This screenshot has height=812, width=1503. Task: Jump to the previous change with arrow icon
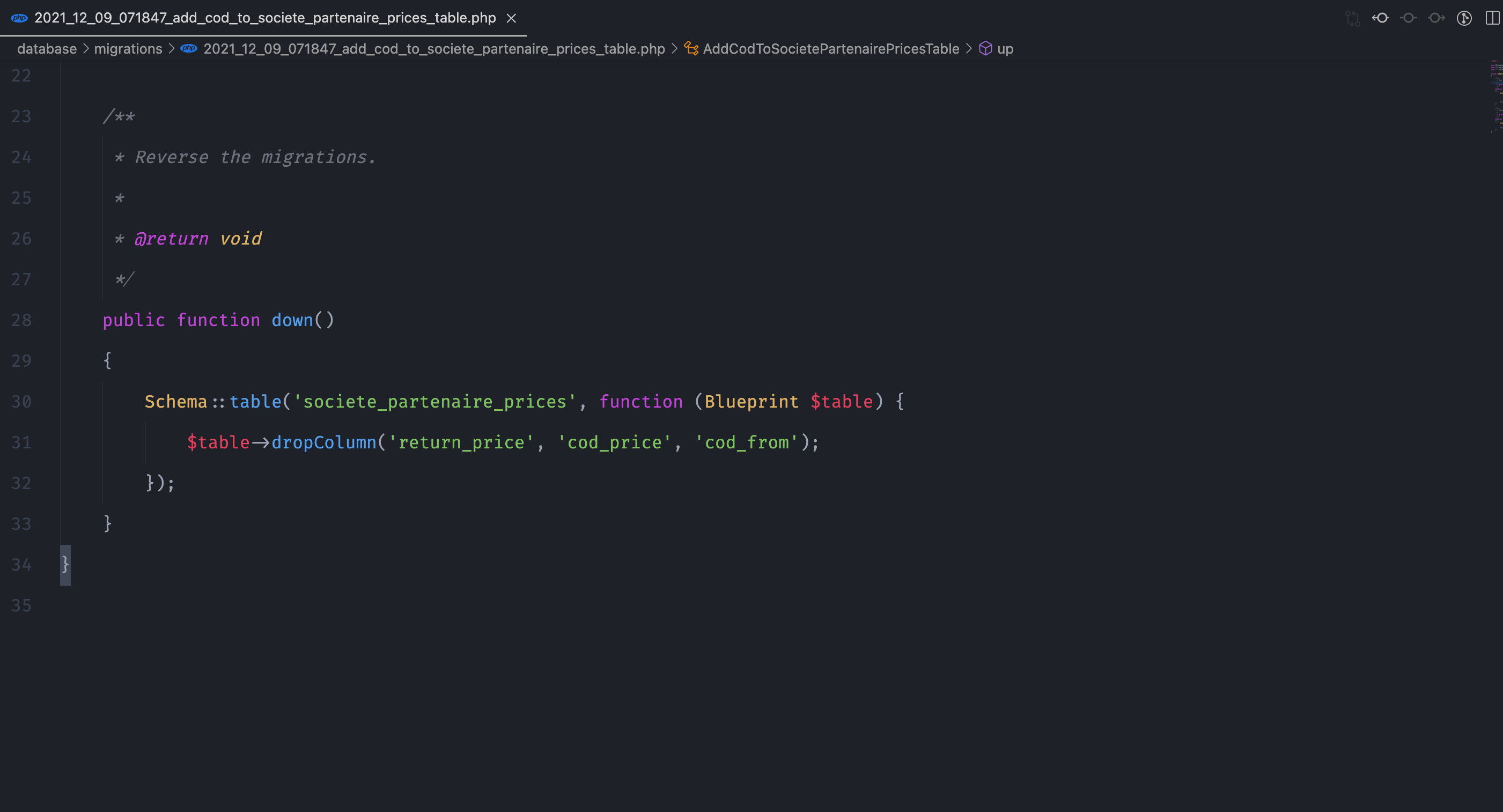pos(1381,18)
